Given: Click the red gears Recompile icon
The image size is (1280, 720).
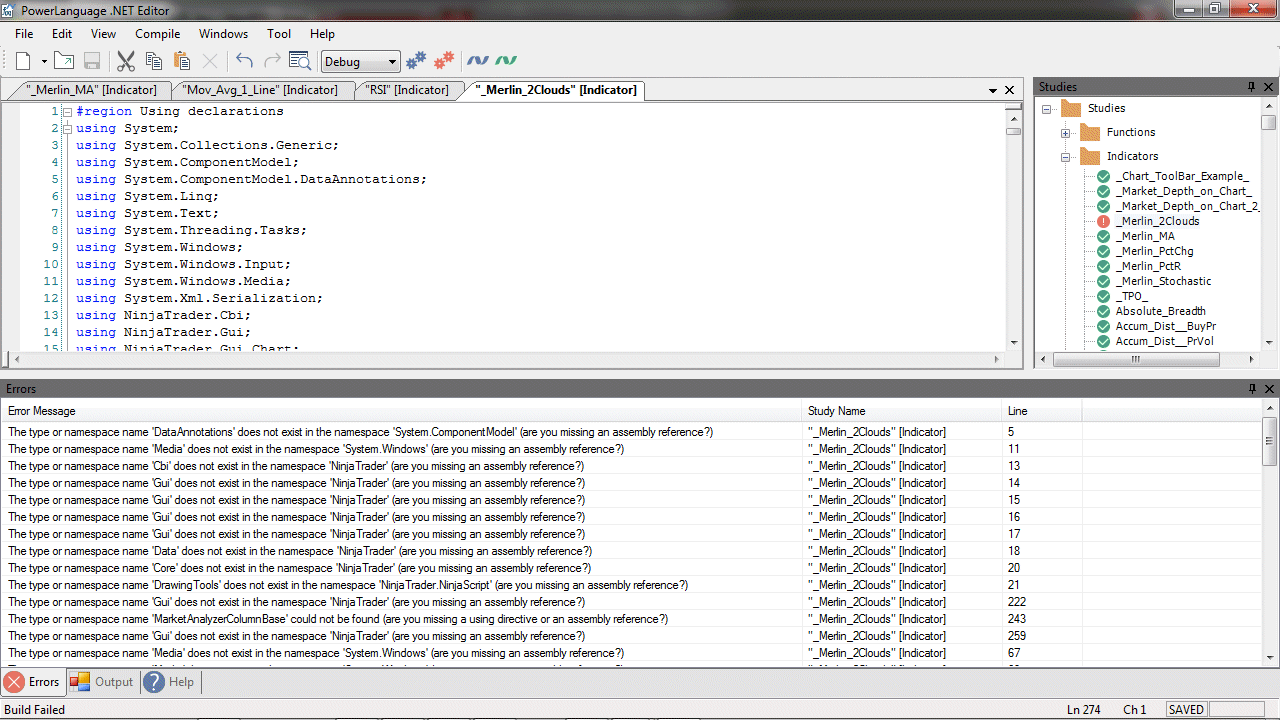Looking at the screenshot, I should [444, 61].
